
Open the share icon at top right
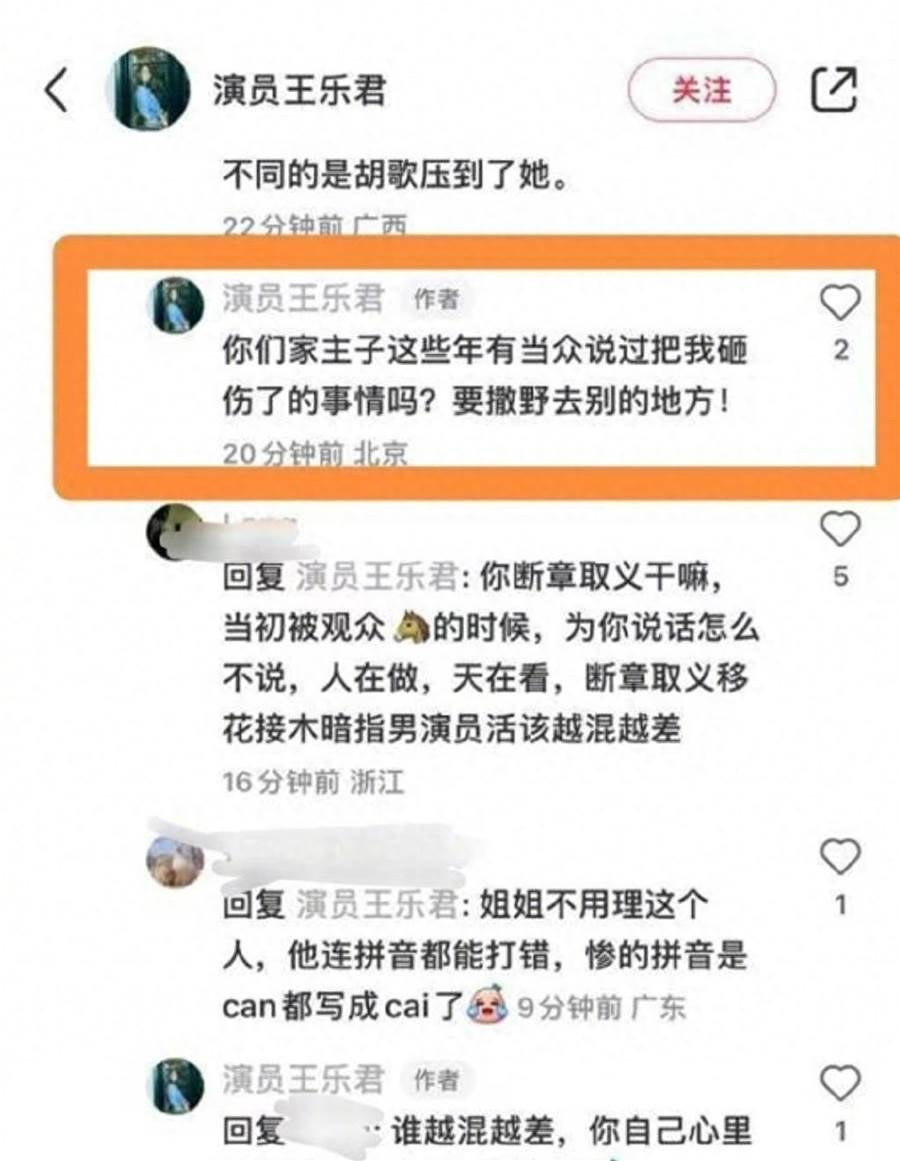834,89
